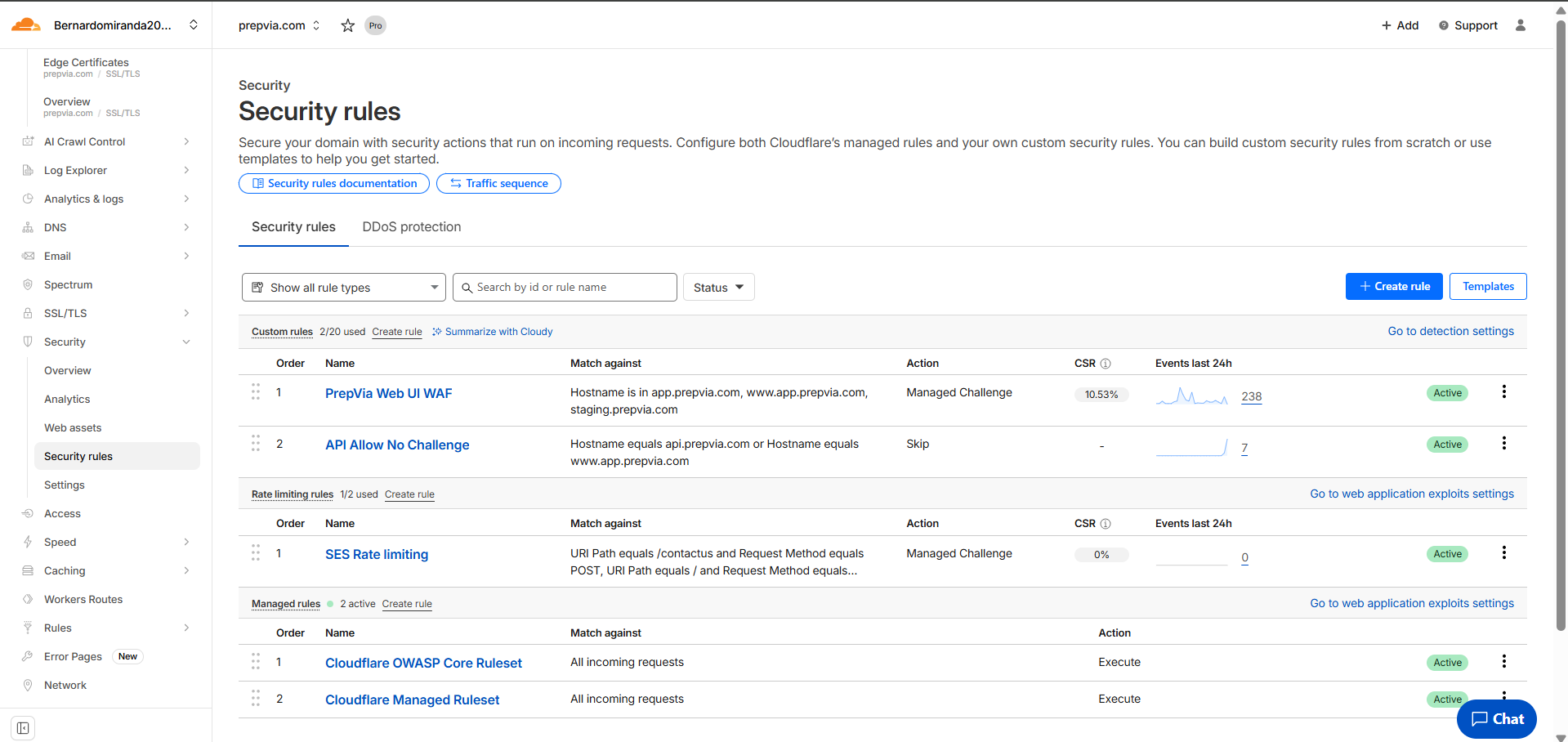Click the blue Create rule button

[1394, 286]
